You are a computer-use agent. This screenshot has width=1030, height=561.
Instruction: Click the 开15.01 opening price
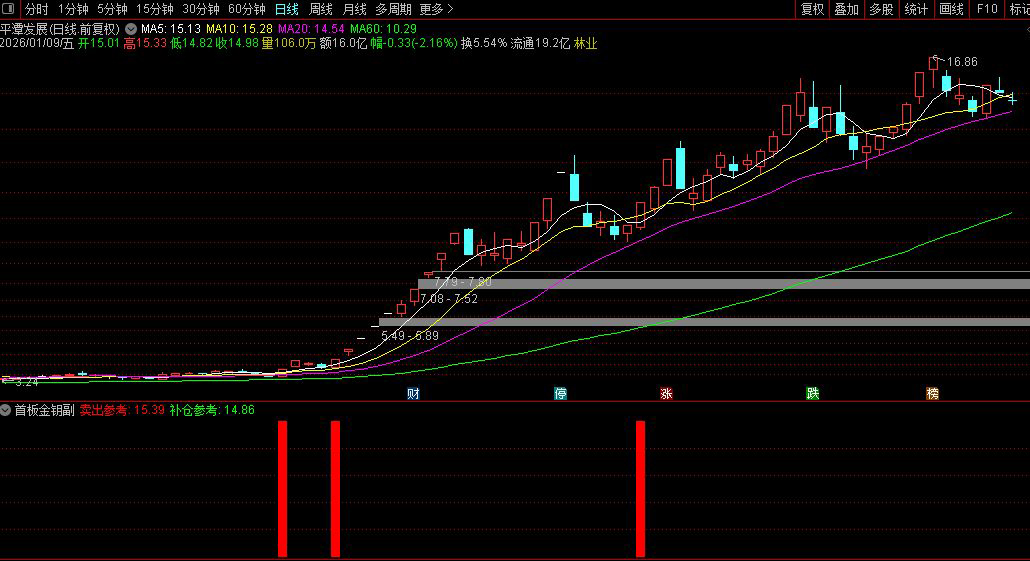pyautogui.click(x=99, y=43)
